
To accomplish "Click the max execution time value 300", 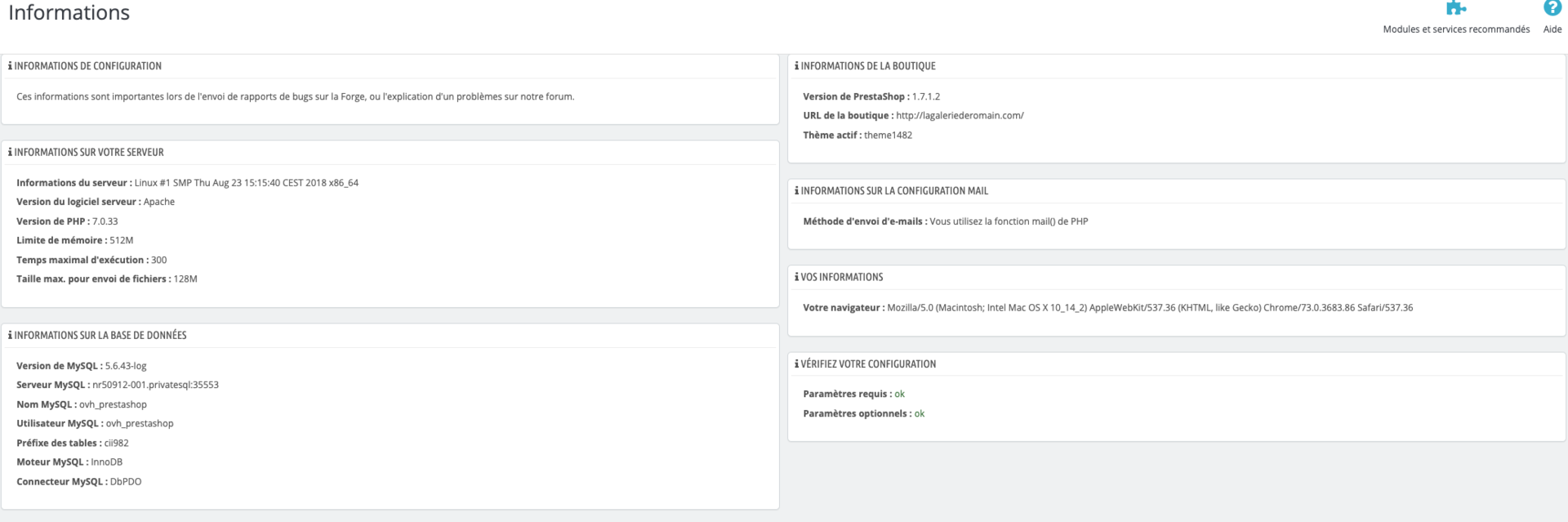I will click(x=159, y=260).
